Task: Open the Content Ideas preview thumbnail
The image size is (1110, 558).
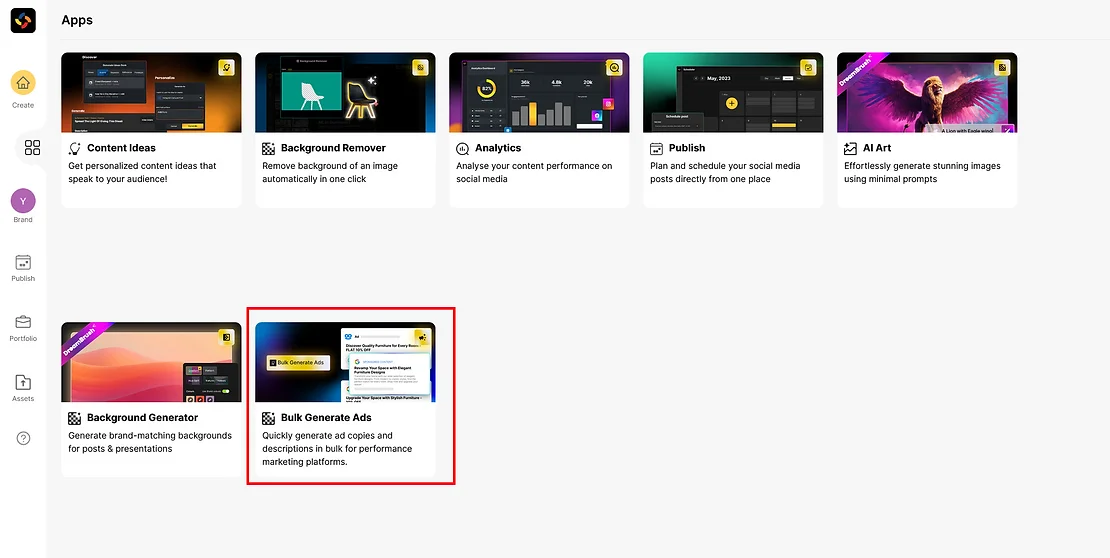Action: tap(151, 93)
